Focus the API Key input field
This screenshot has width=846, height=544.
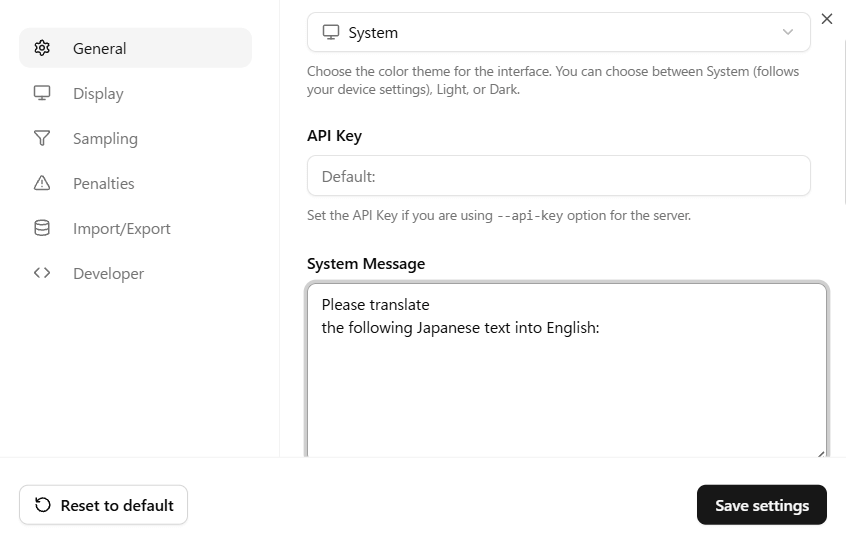[x=558, y=176]
